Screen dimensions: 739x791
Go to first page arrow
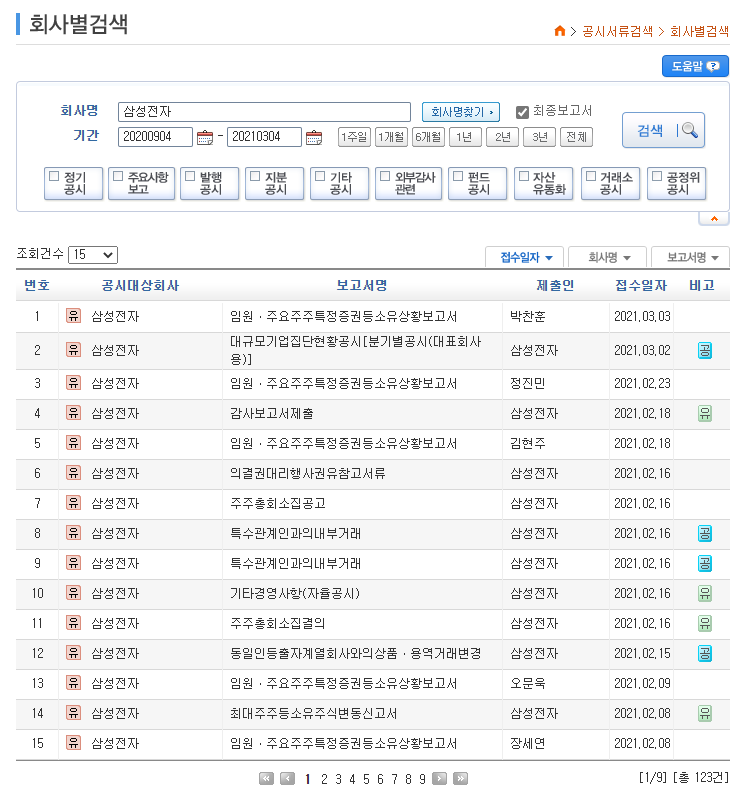point(266,778)
